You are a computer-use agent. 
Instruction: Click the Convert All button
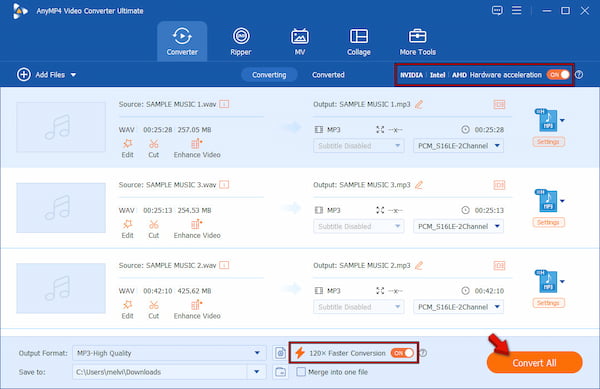tap(535, 363)
